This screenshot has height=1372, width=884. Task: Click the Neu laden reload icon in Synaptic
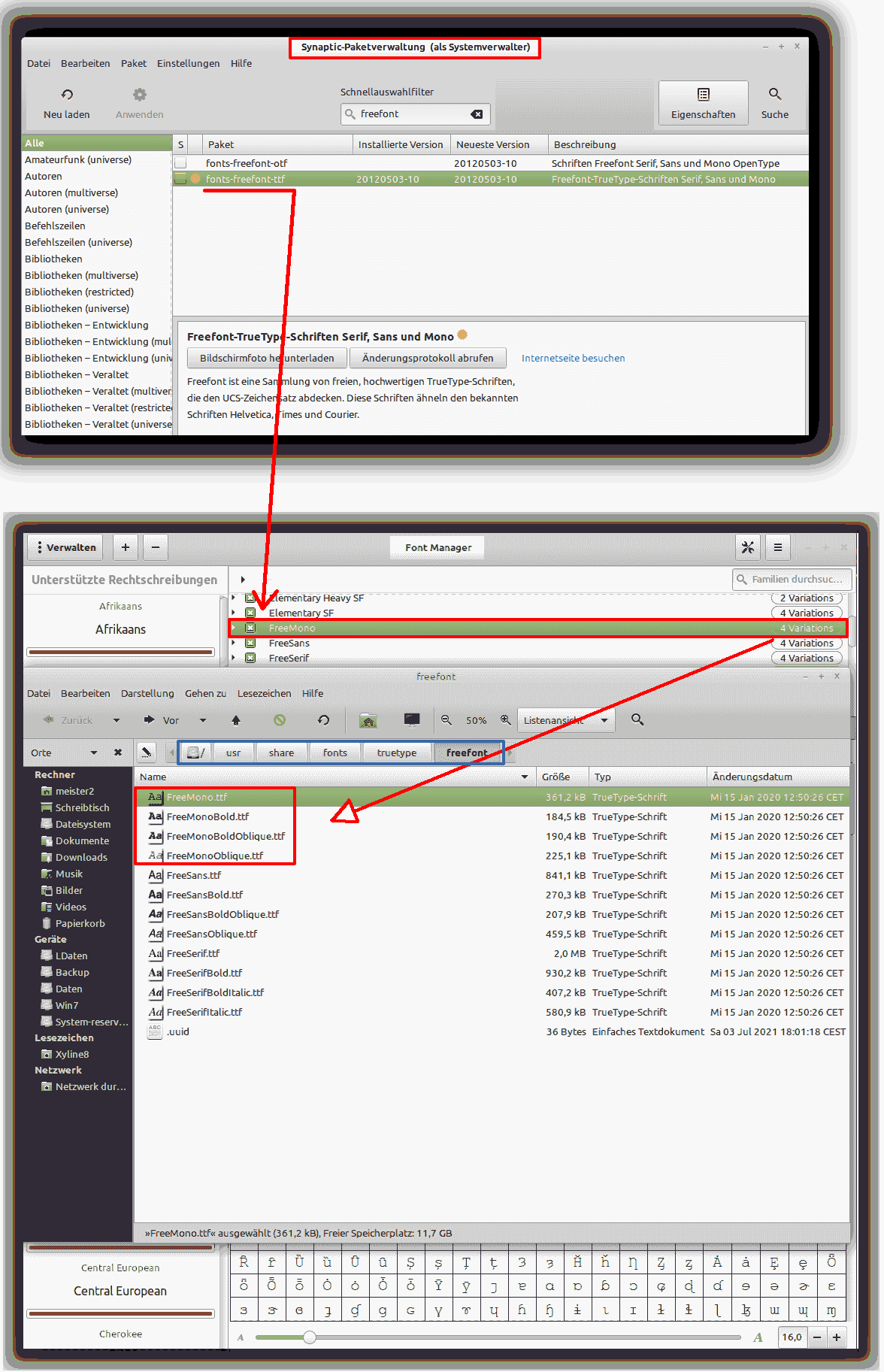67,95
